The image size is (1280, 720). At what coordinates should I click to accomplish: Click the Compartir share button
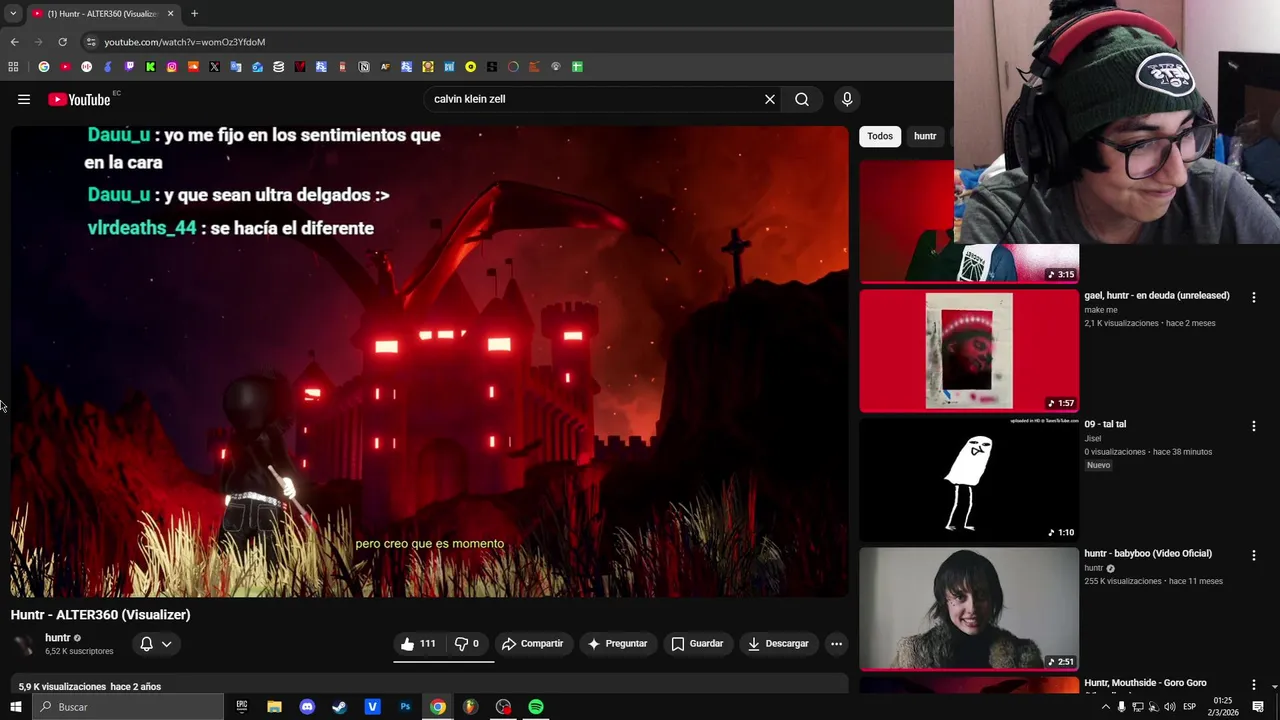(533, 644)
